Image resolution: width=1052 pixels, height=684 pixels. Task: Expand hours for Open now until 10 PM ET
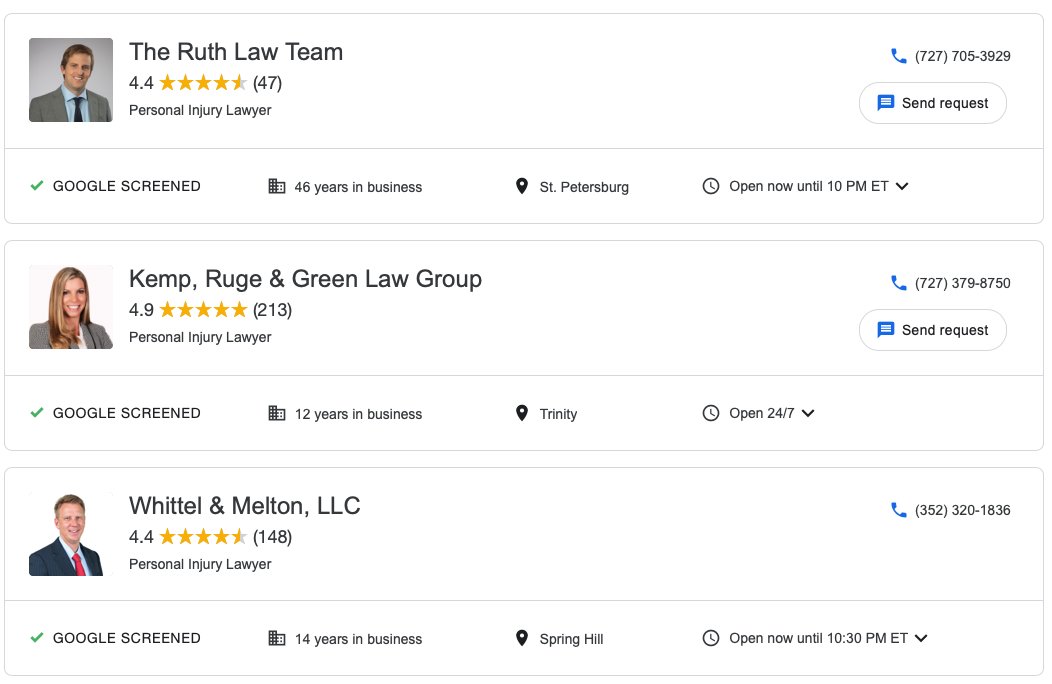tap(902, 186)
